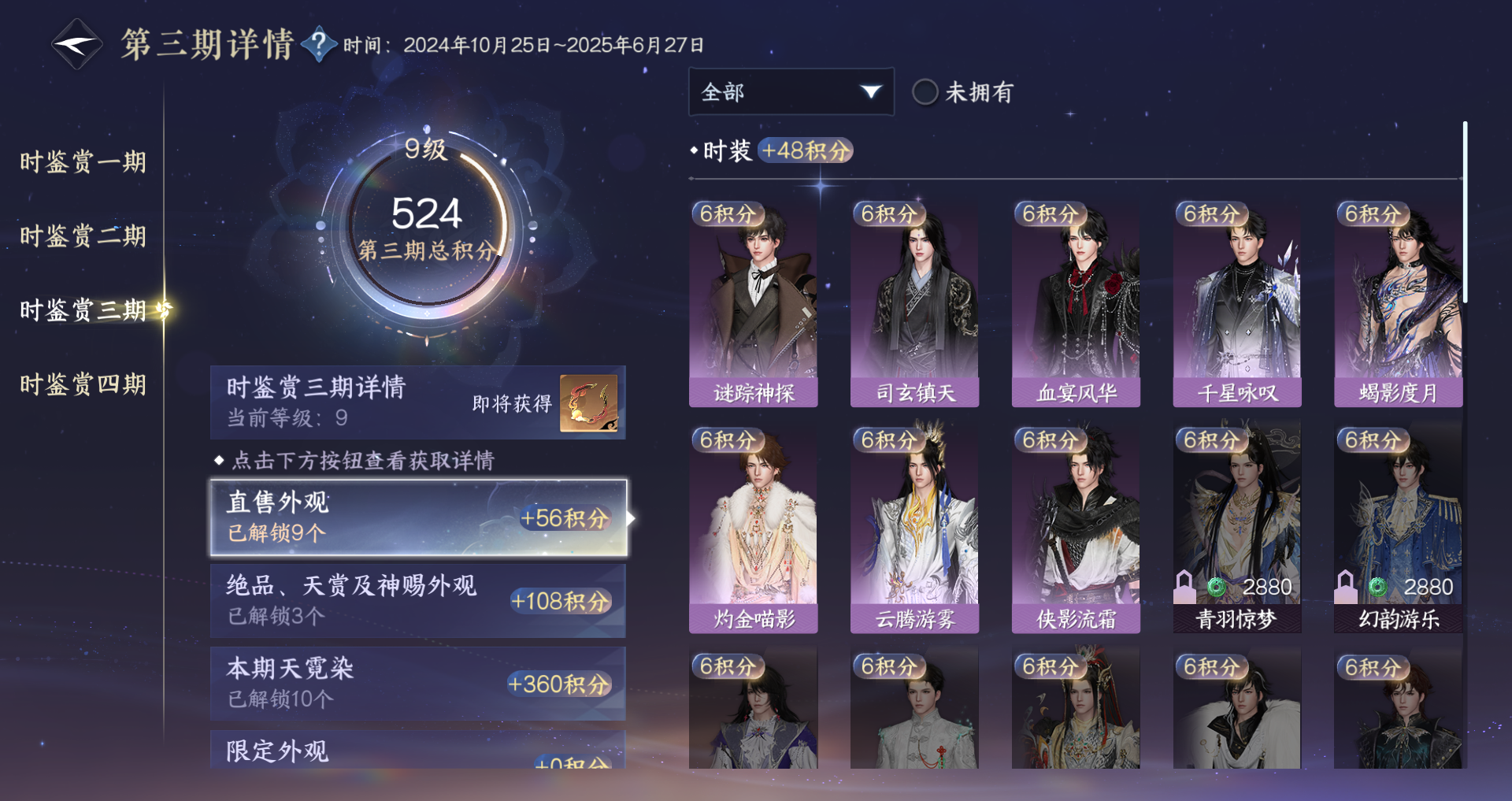Click the lock icon on 幻韵游乐
Screen dimensions: 1512x801
(1347, 585)
